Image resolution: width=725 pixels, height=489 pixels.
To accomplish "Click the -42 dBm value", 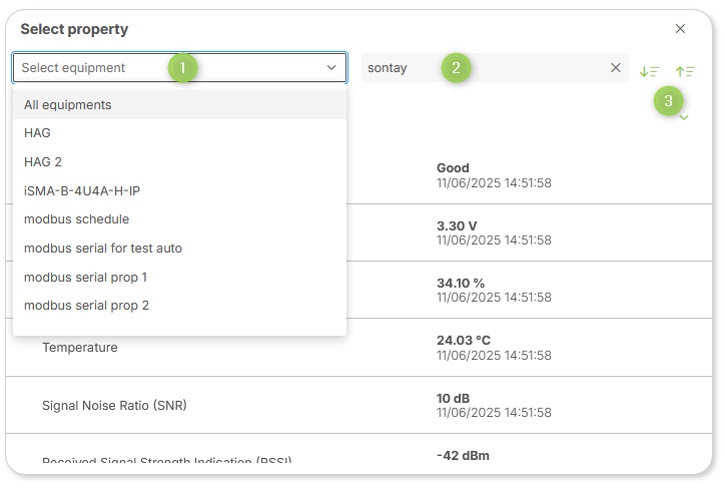I will [x=463, y=456].
